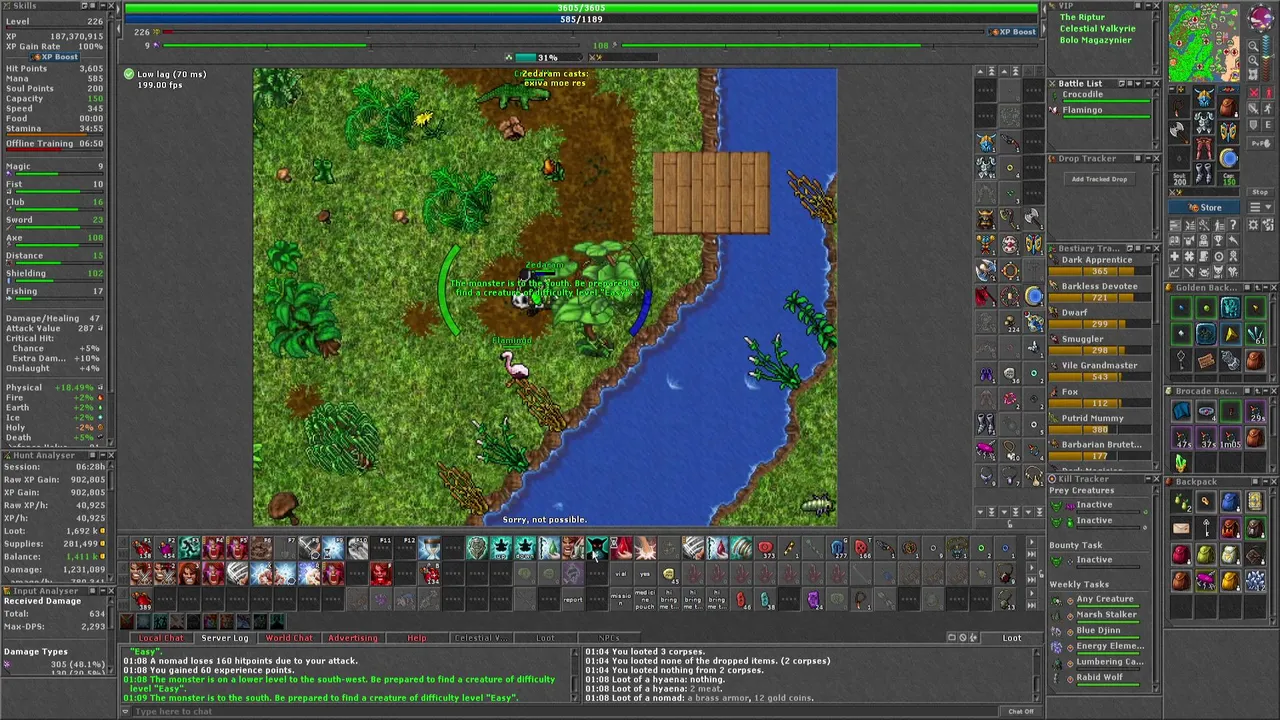Click the armor slot in inventory
This screenshot has height=720, width=1280.
coord(1204,122)
